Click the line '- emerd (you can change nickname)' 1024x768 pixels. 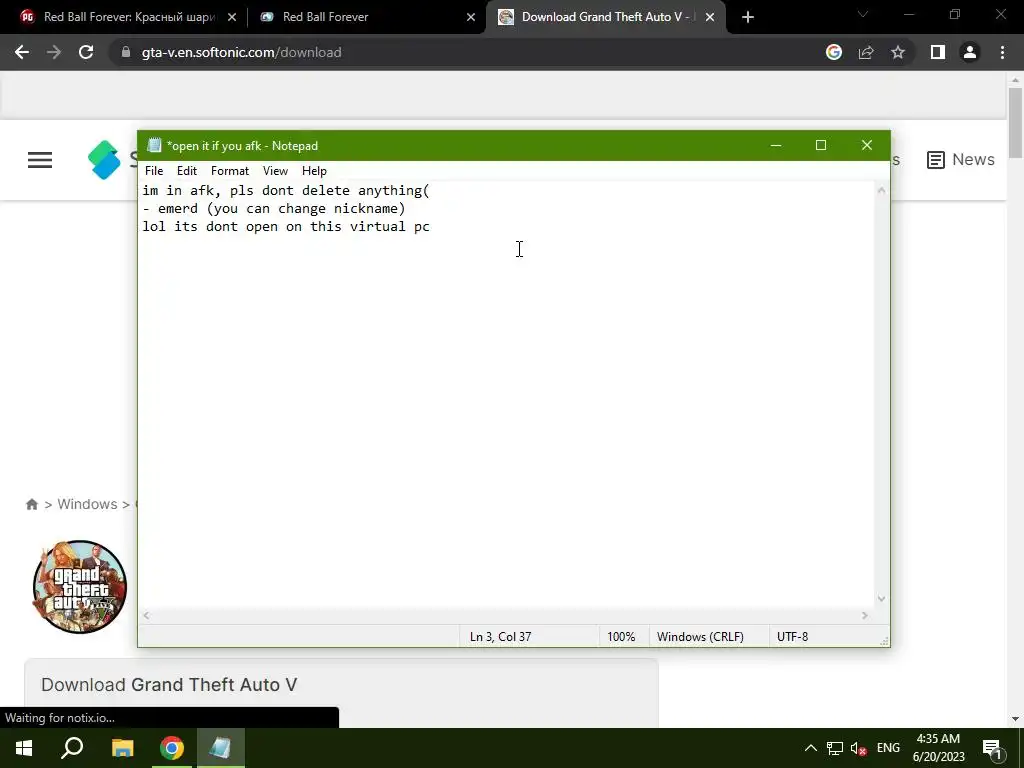[x=274, y=208]
